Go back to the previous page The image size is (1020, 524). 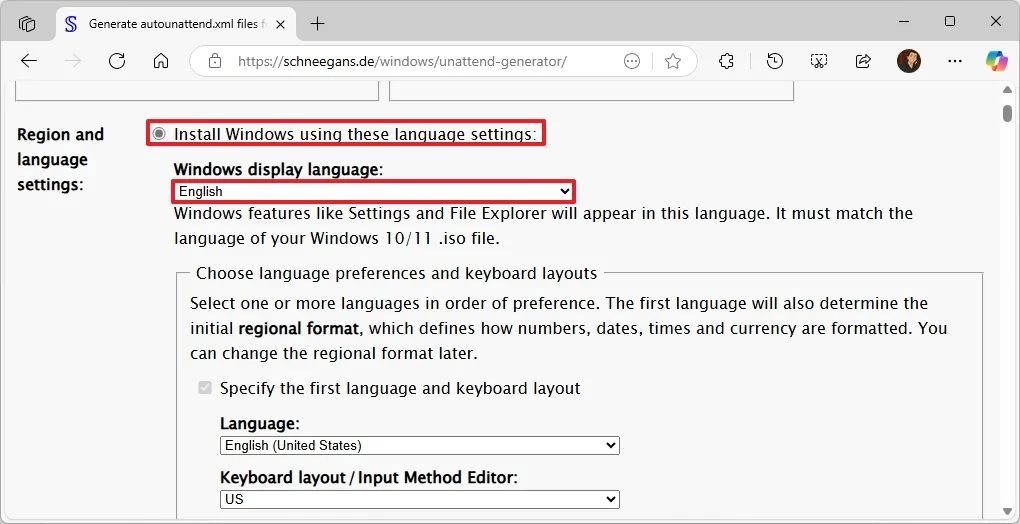pos(29,61)
